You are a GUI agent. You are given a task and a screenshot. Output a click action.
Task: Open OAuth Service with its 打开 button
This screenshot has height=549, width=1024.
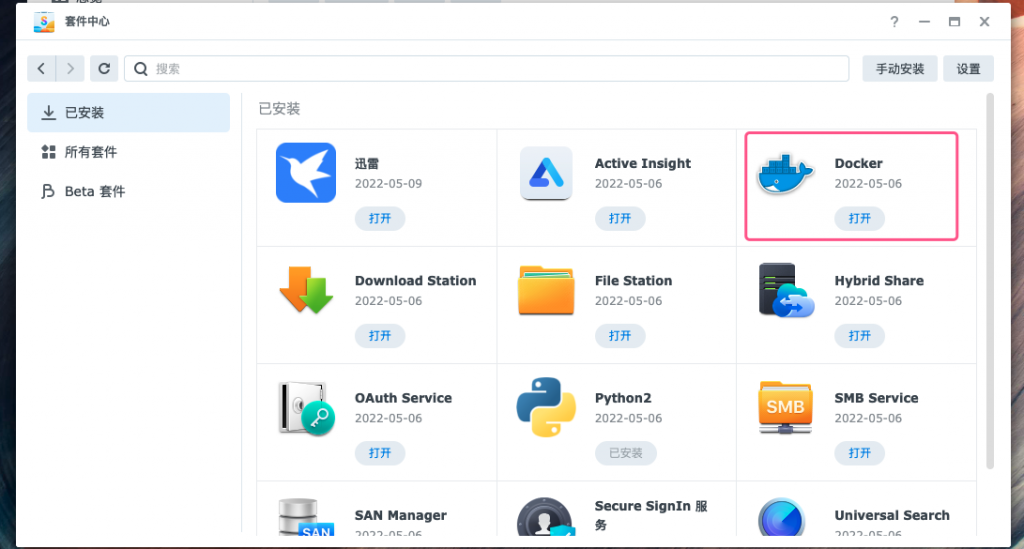pyautogui.click(x=380, y=453)
